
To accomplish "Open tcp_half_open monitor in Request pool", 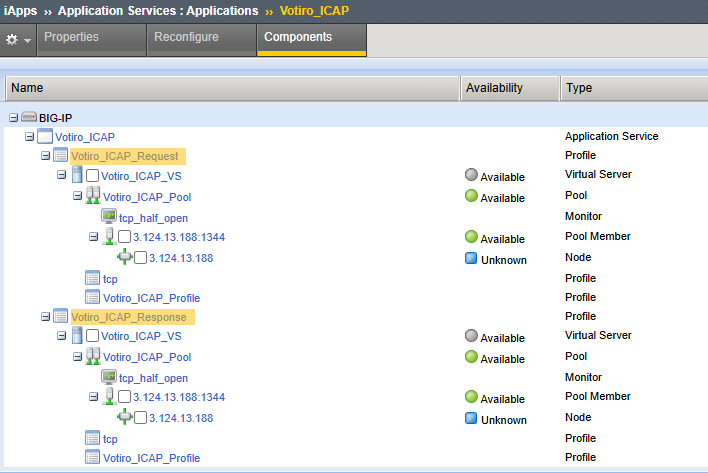I will [x=153, y=218].
